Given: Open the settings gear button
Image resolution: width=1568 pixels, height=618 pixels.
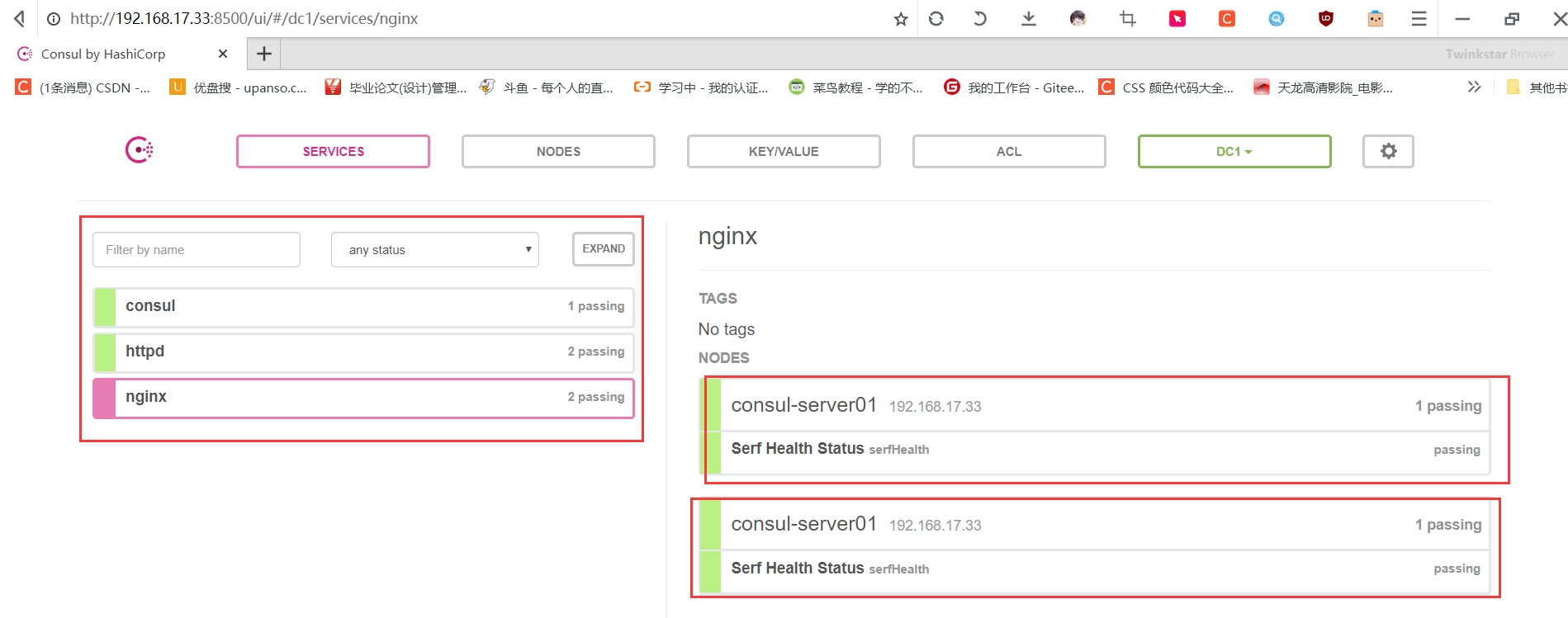Looking at the screenshot, I should (x=1388, y=151).
